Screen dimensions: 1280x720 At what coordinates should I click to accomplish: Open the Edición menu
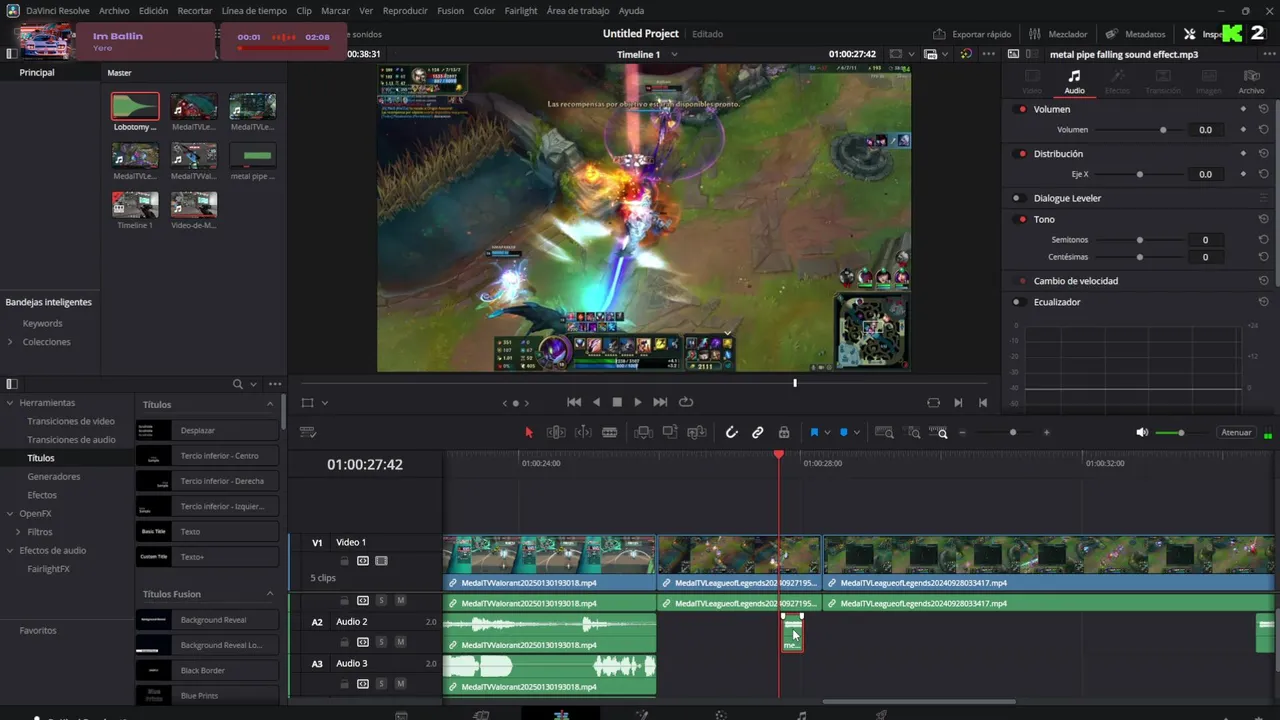(x=153, y=10)
